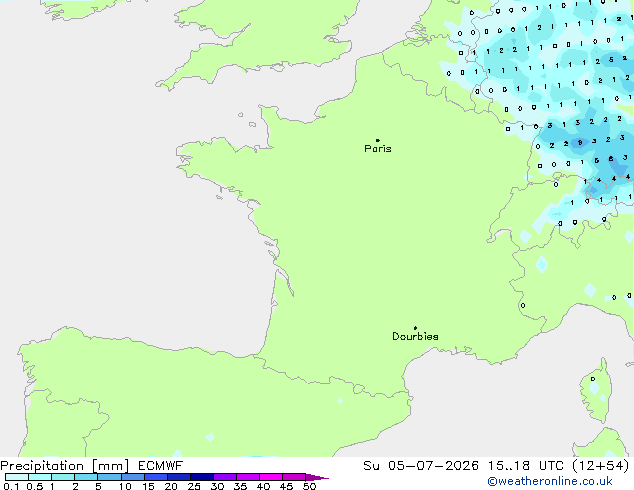Pick the 2–5 mm legend swatch
The image size is (634, 490).
click(x=86, y=477)
